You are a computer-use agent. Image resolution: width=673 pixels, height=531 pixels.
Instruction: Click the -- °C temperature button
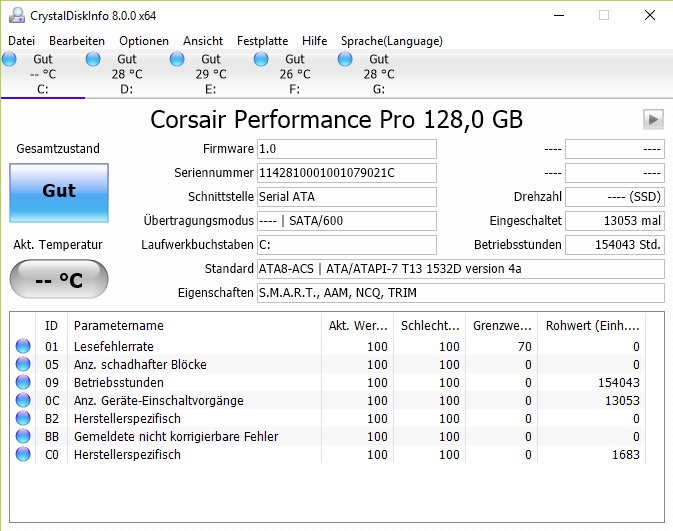point(59,279)
